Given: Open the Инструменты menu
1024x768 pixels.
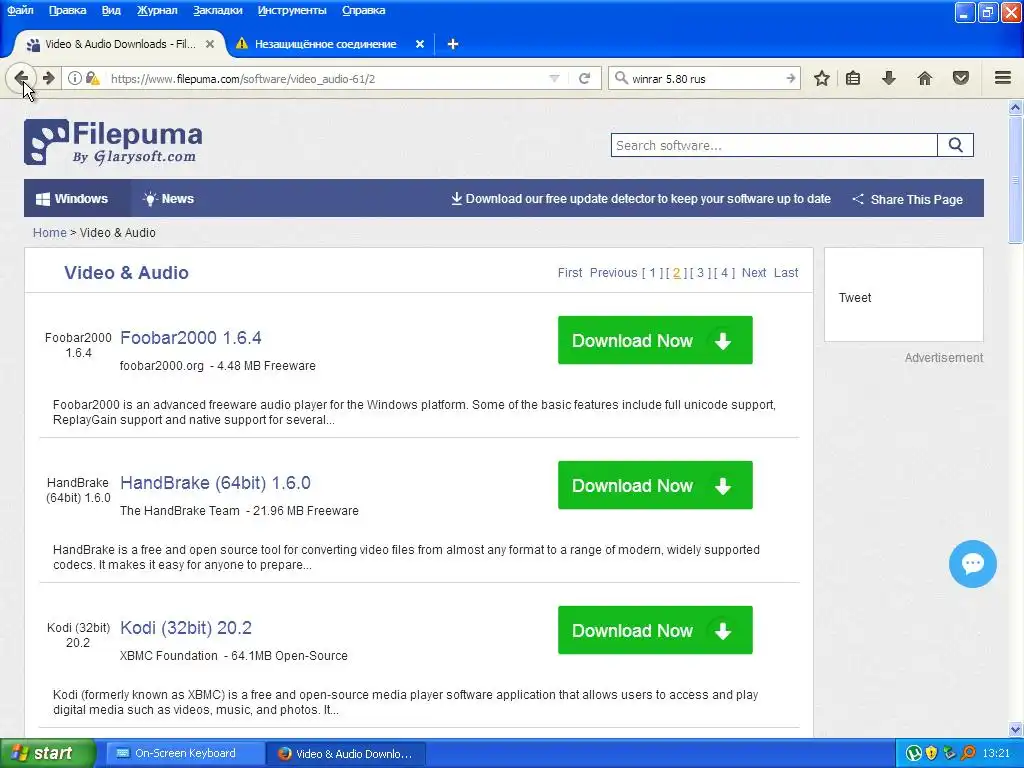Looking at the screenshot, I should (x=292, y=10).
